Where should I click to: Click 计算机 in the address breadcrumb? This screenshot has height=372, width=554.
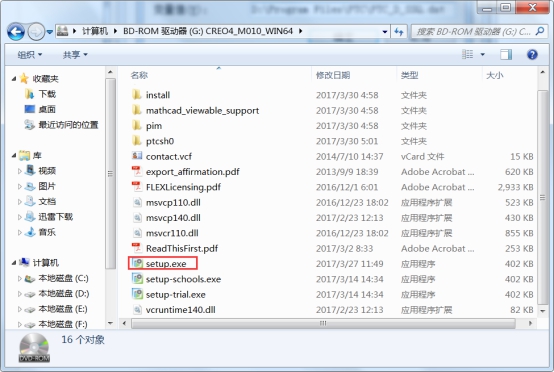pos(95,31)
